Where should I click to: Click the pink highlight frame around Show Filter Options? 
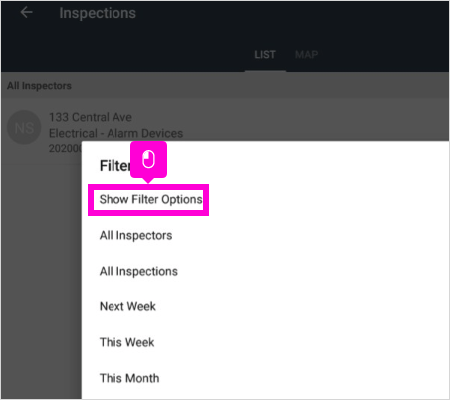click(148, 200)
